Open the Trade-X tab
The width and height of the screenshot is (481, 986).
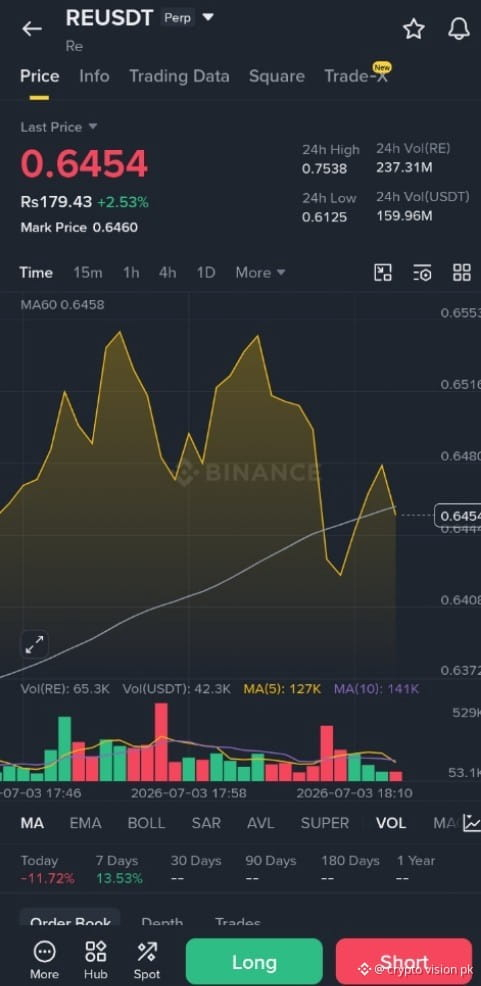pos(357,76)
